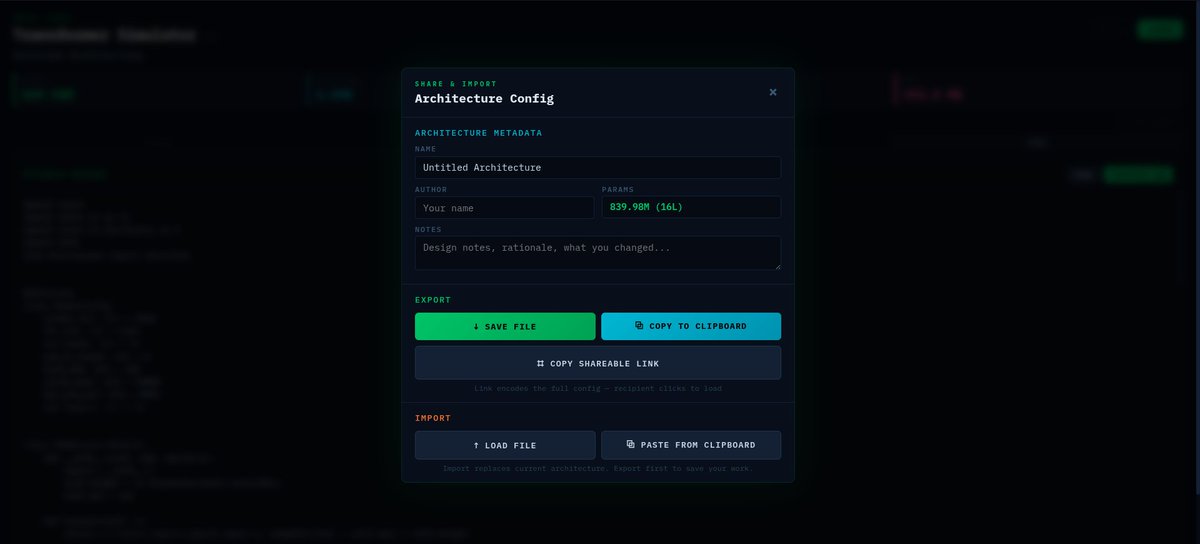Click Copy to Clipboard button
This screenshot has width=1200, height=544.
691,327
